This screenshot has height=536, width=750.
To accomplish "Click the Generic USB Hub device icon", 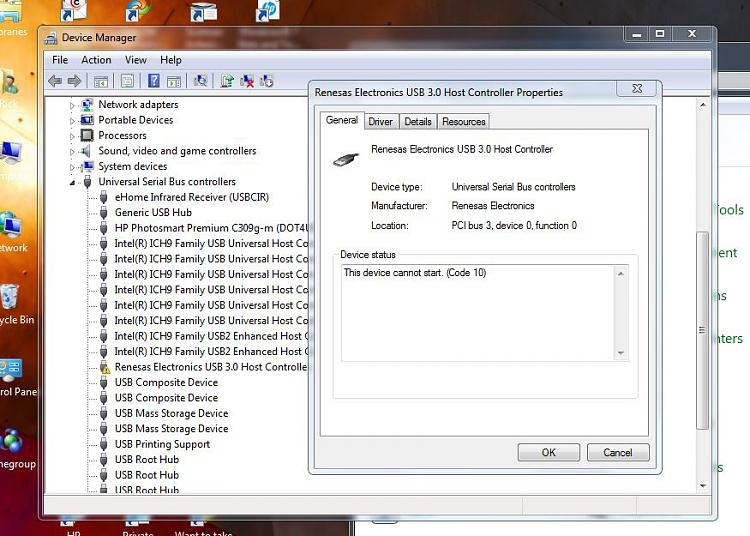I will [x=103, y=213].
